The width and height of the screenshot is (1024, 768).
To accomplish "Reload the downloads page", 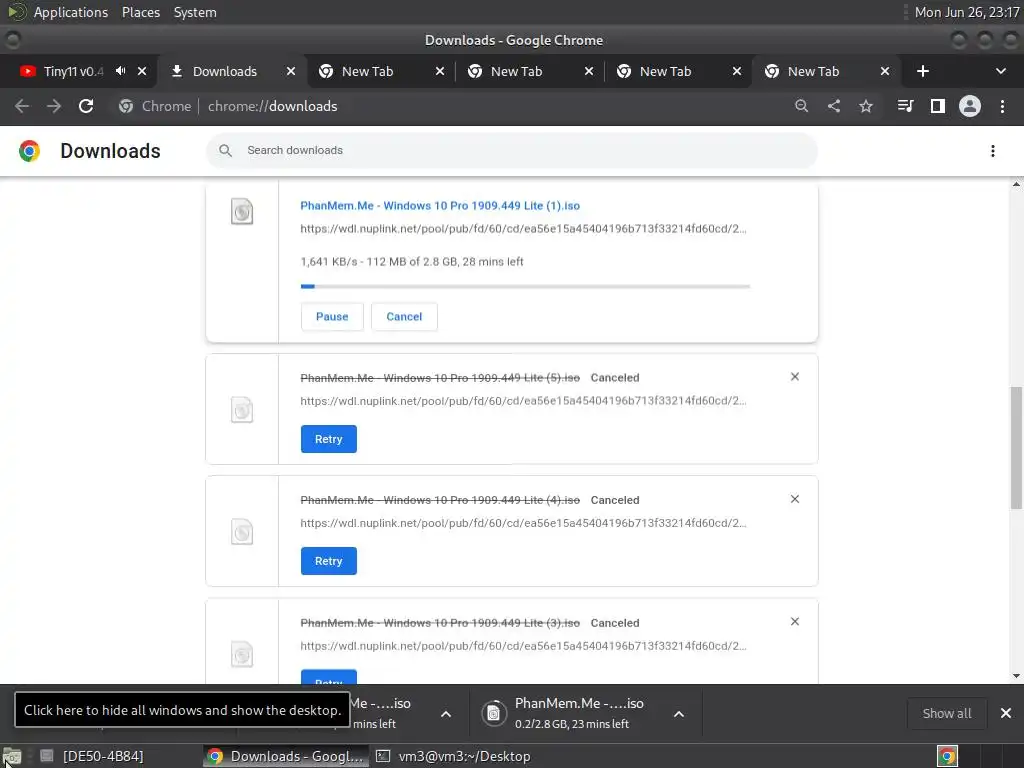I will 86,106.
